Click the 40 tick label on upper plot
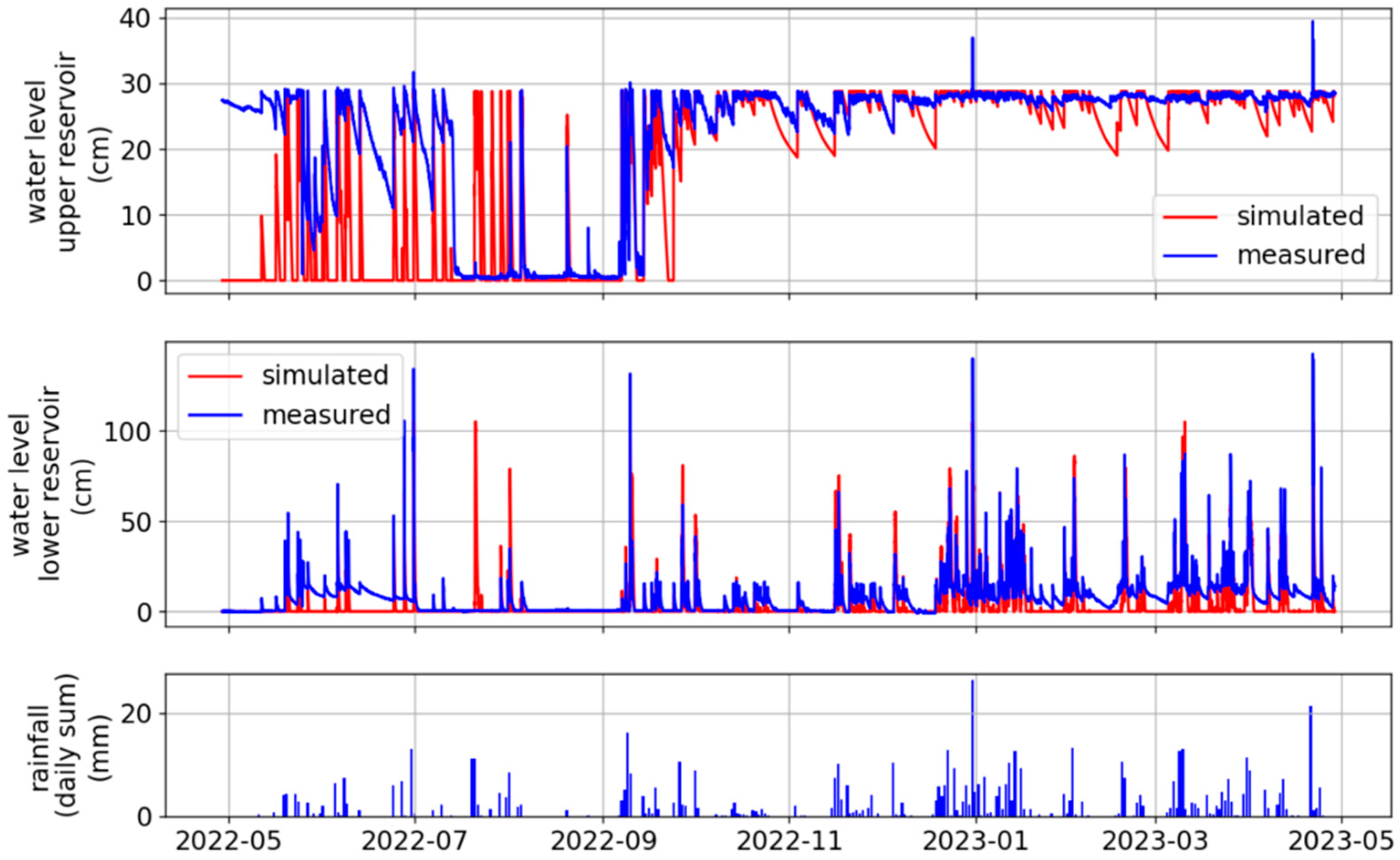1400x860 pixels. (x=135, y=18)
